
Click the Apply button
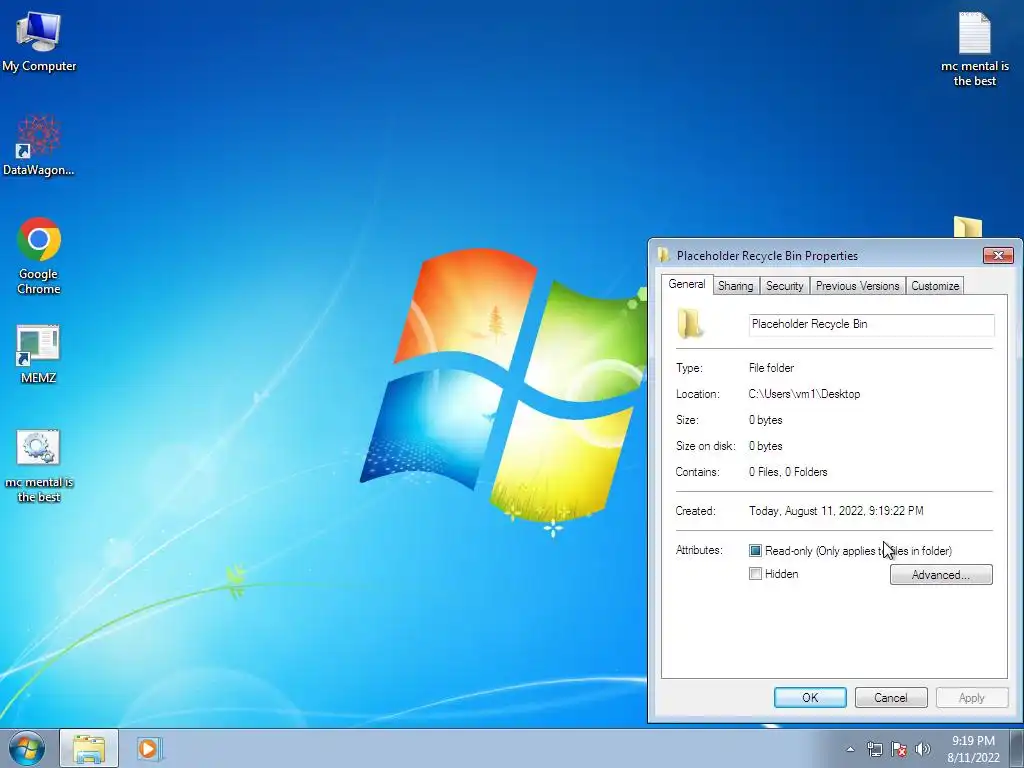[972, 697]
